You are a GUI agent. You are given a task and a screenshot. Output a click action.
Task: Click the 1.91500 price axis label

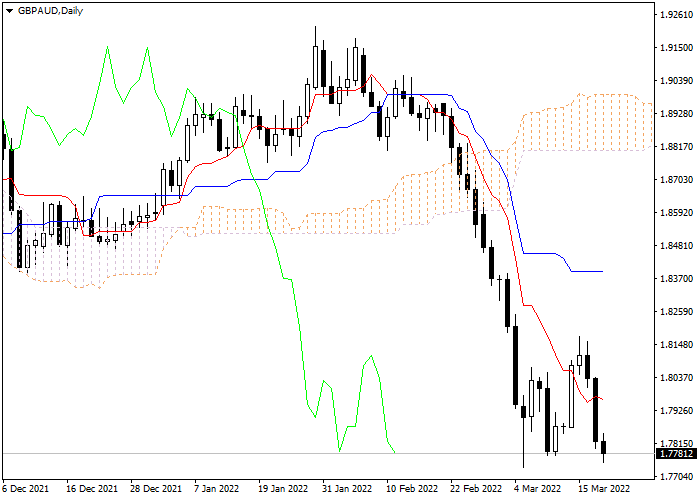(x=677, y=48)
